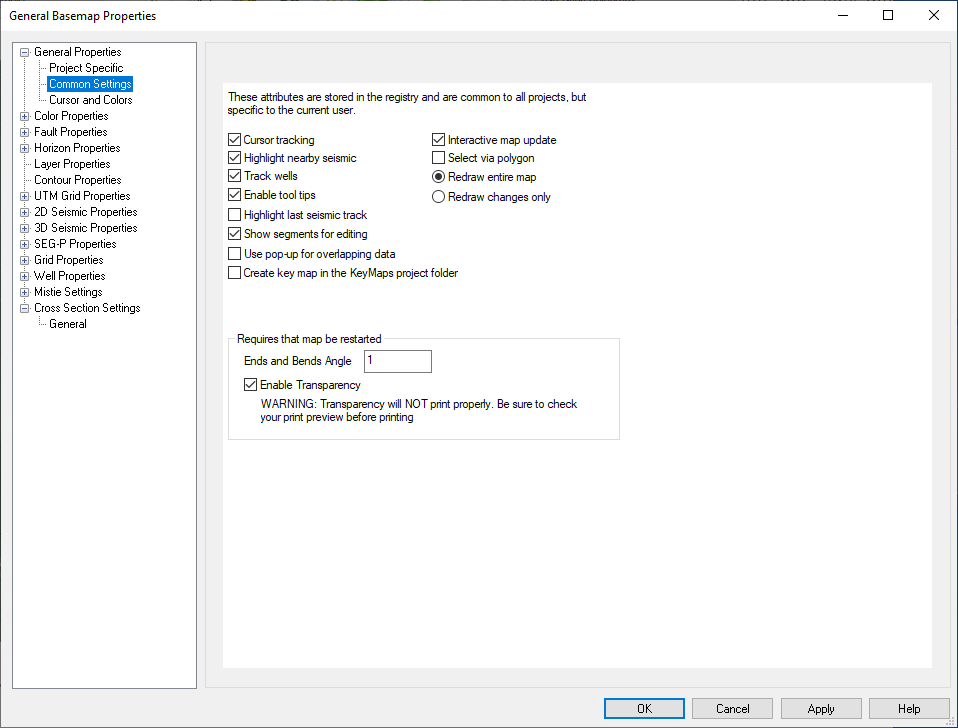This screenshot has width=958, height=728.
Task: Disable the Interactive map update checkbox
Action: tap(439, 140)
